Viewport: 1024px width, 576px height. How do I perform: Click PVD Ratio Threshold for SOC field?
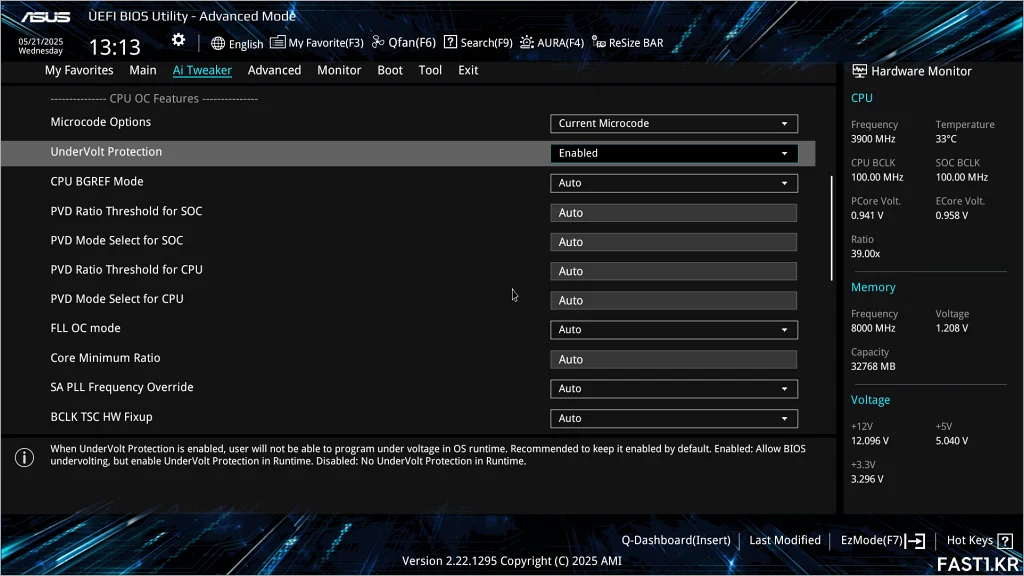click(x=673, y=212)
